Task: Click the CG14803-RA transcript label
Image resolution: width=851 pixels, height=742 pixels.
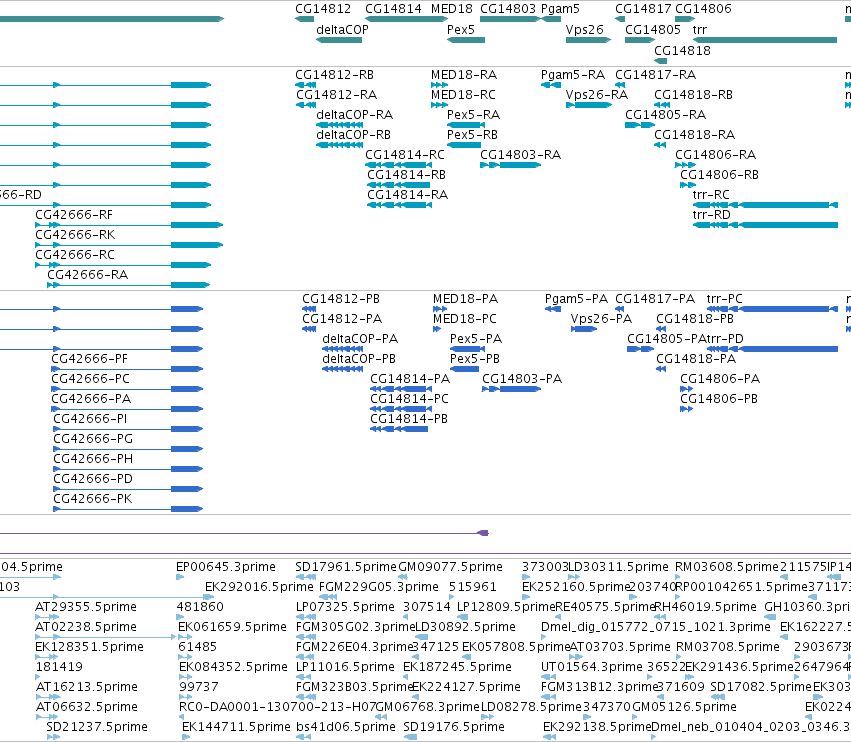Action: 520,155
